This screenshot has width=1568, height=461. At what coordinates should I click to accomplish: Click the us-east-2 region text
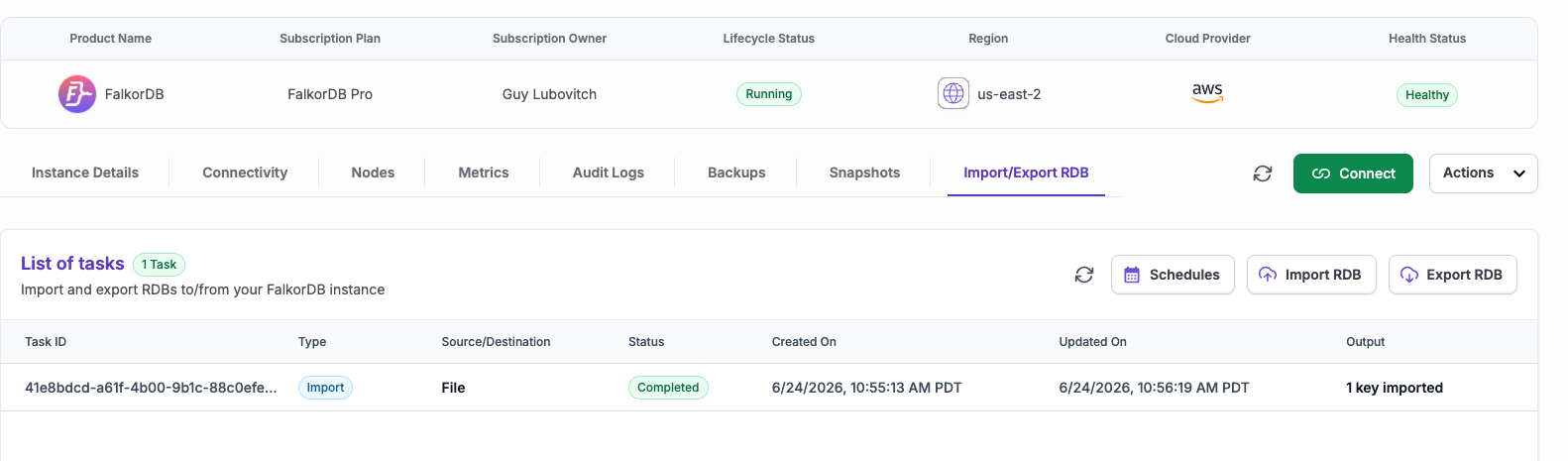1009,94
